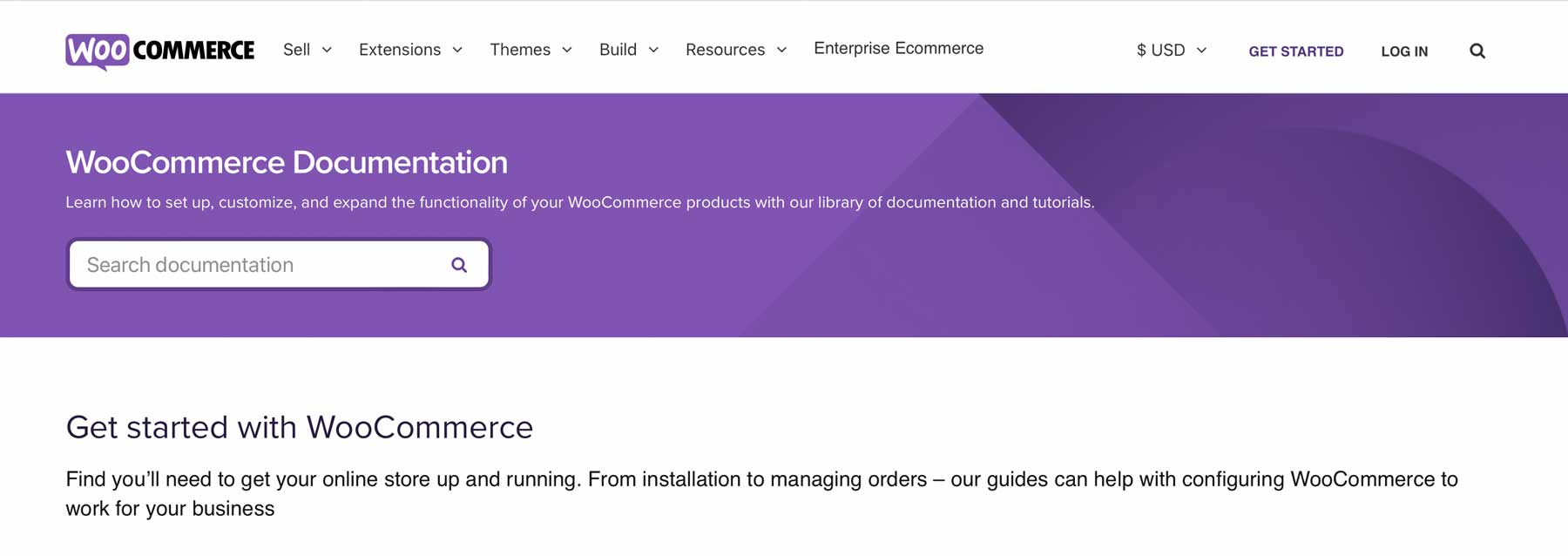Expand the Extensions dropdown chevron
This screenshot has width=1568, height=556.
coord(458,51)
